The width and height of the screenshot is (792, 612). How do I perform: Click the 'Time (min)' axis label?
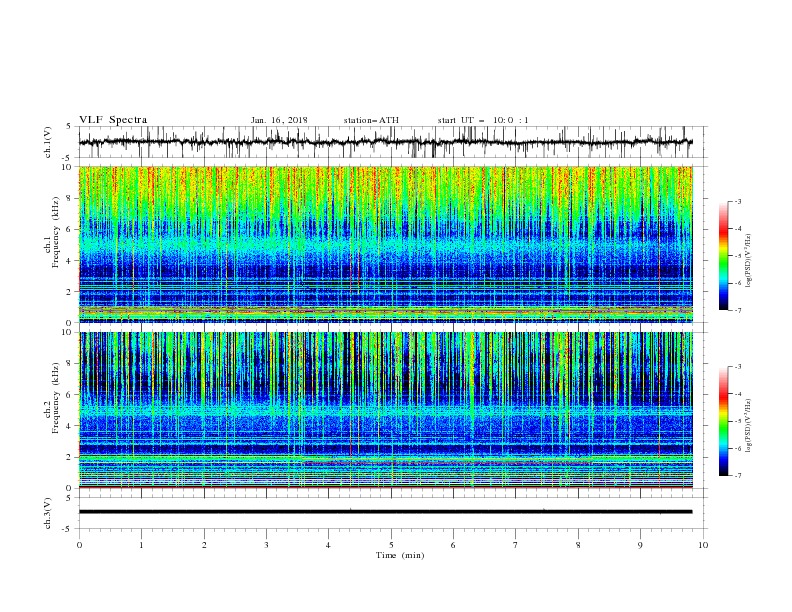pyautogui.click(x=400, y=555)
